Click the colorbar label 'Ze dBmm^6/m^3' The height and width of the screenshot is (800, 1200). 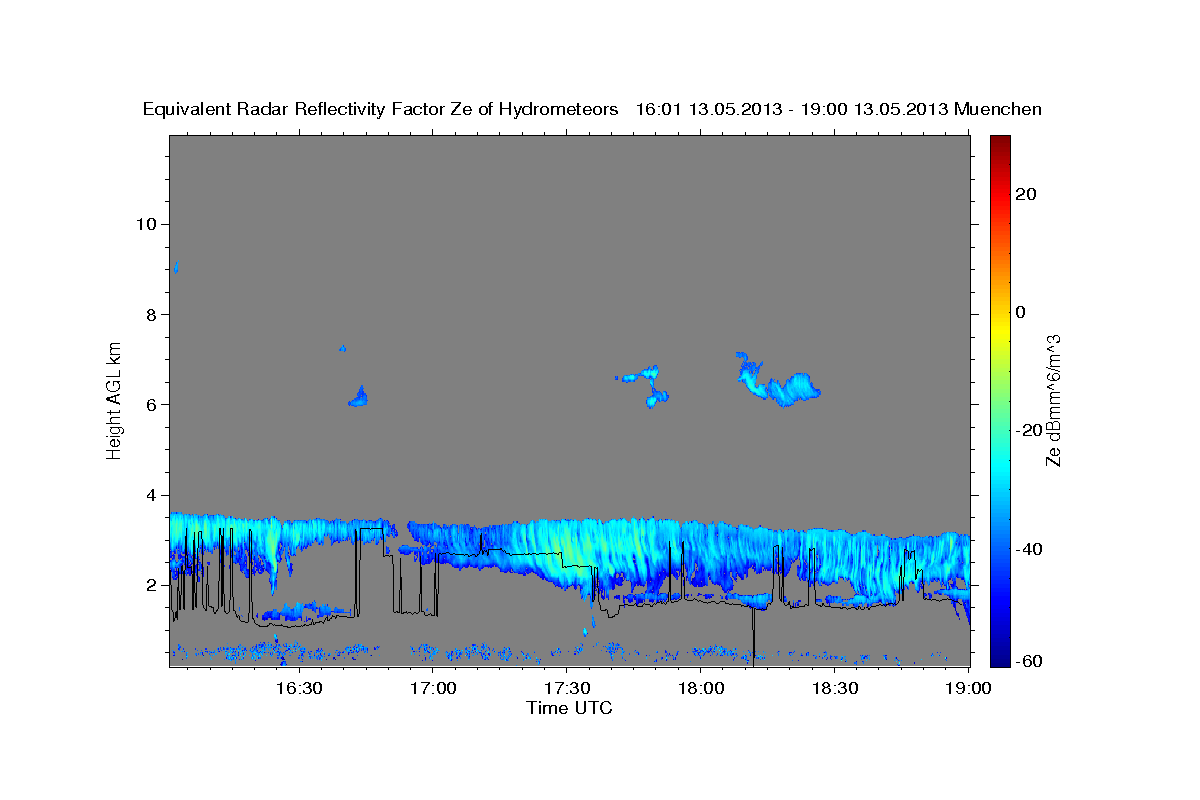(x=1053, y=400)
